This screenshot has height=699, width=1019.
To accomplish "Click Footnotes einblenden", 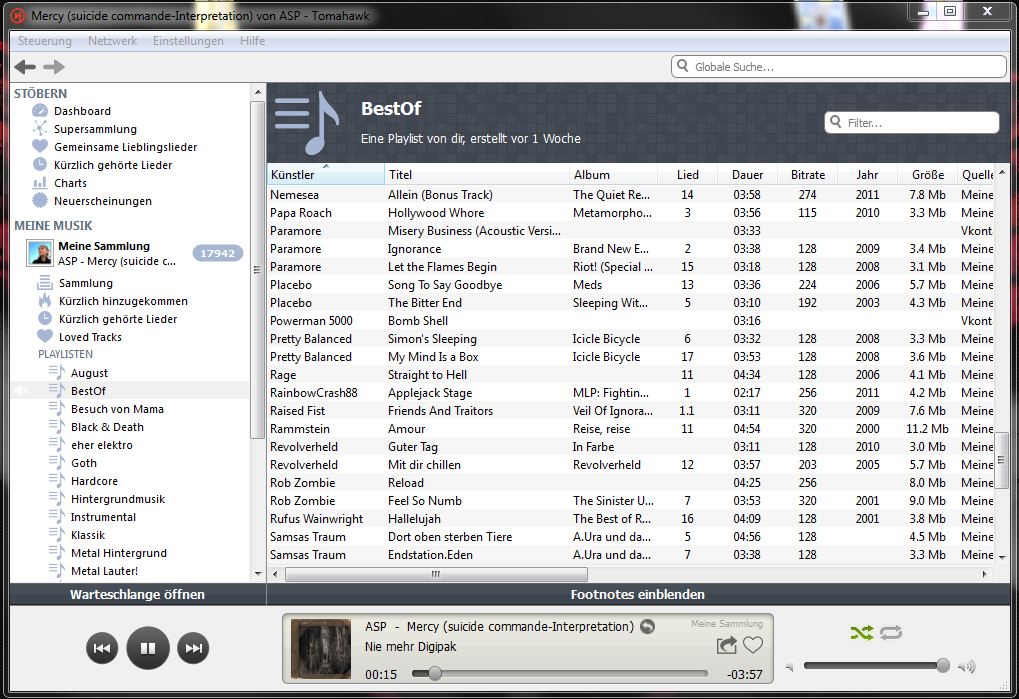I will coord(638,594).
